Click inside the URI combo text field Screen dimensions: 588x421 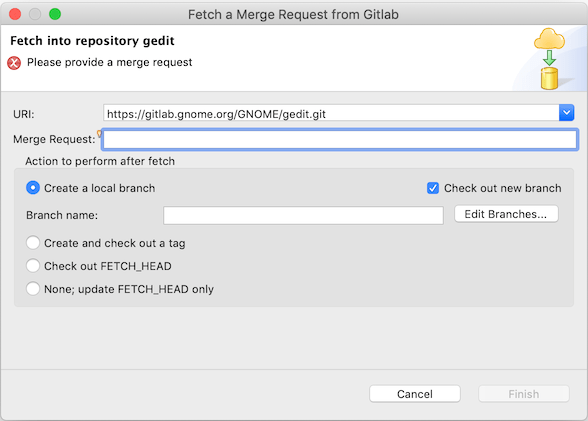pos(331,113)
